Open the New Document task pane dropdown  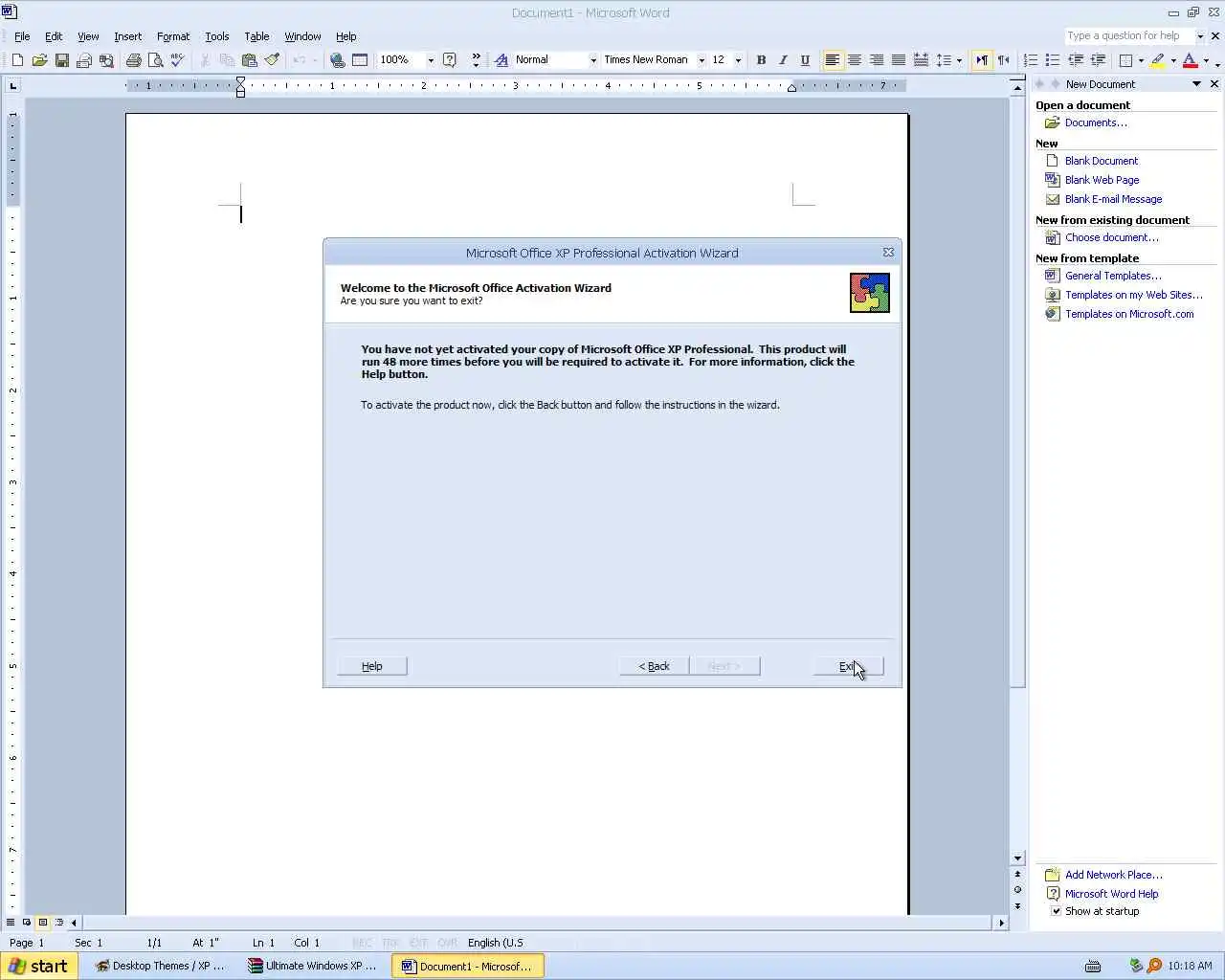point(1196,84)
